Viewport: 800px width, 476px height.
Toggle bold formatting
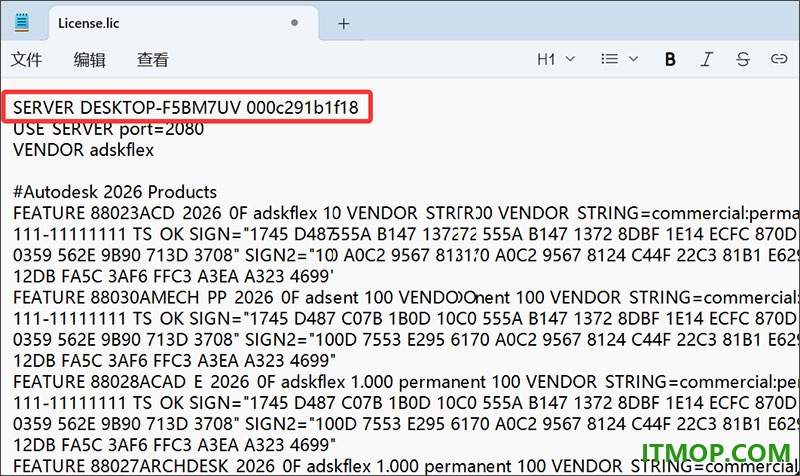point(670,60)
